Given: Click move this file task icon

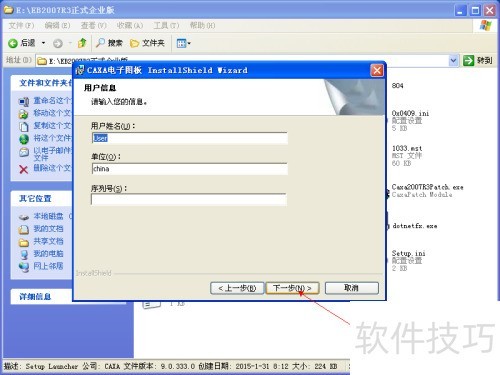Looking at the screenshot, I should (x=24, y=114).
